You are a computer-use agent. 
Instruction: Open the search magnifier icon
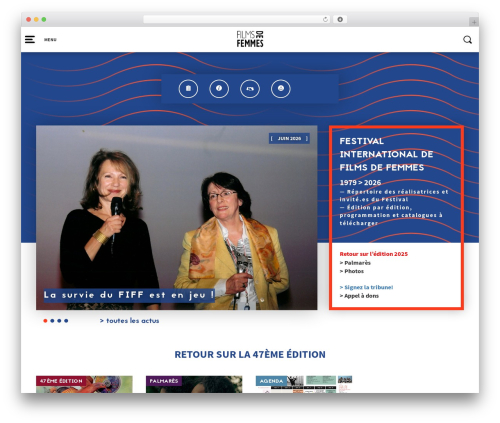[x=467, y=40]
